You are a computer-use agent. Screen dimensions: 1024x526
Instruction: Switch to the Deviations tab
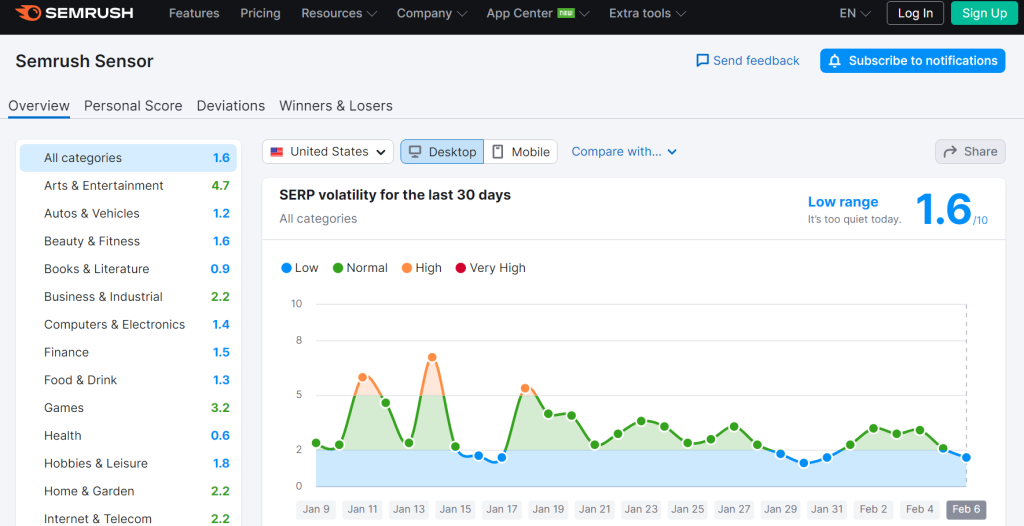click(231, 106)
